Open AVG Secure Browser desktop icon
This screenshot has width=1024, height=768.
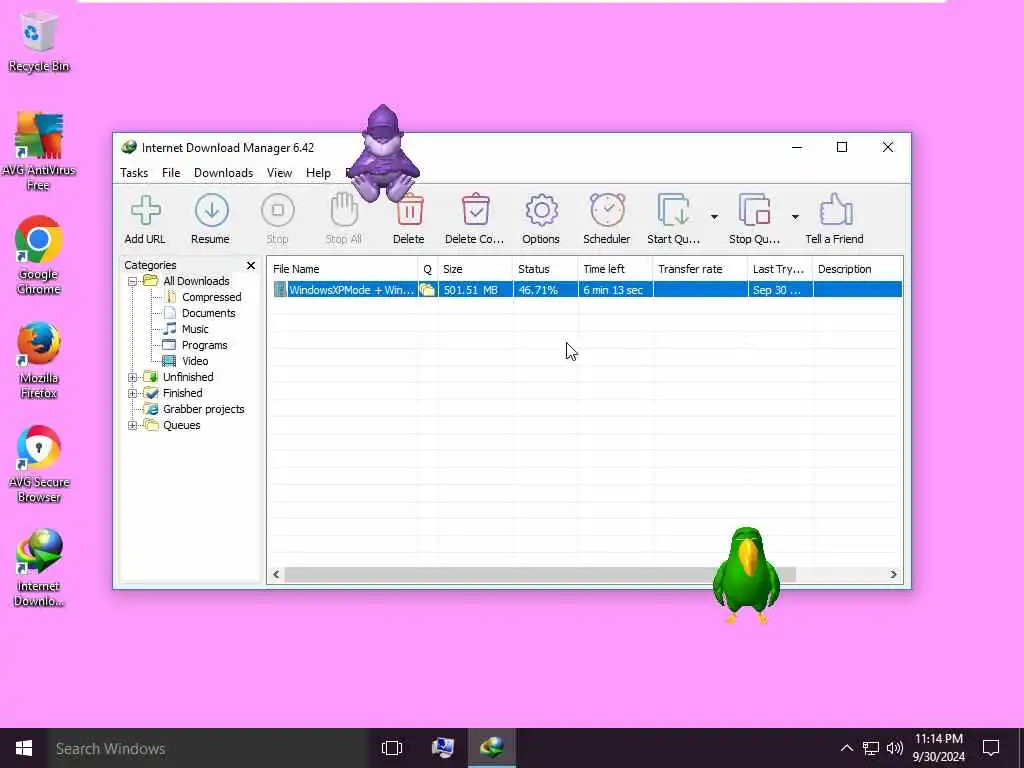(39, 464)
